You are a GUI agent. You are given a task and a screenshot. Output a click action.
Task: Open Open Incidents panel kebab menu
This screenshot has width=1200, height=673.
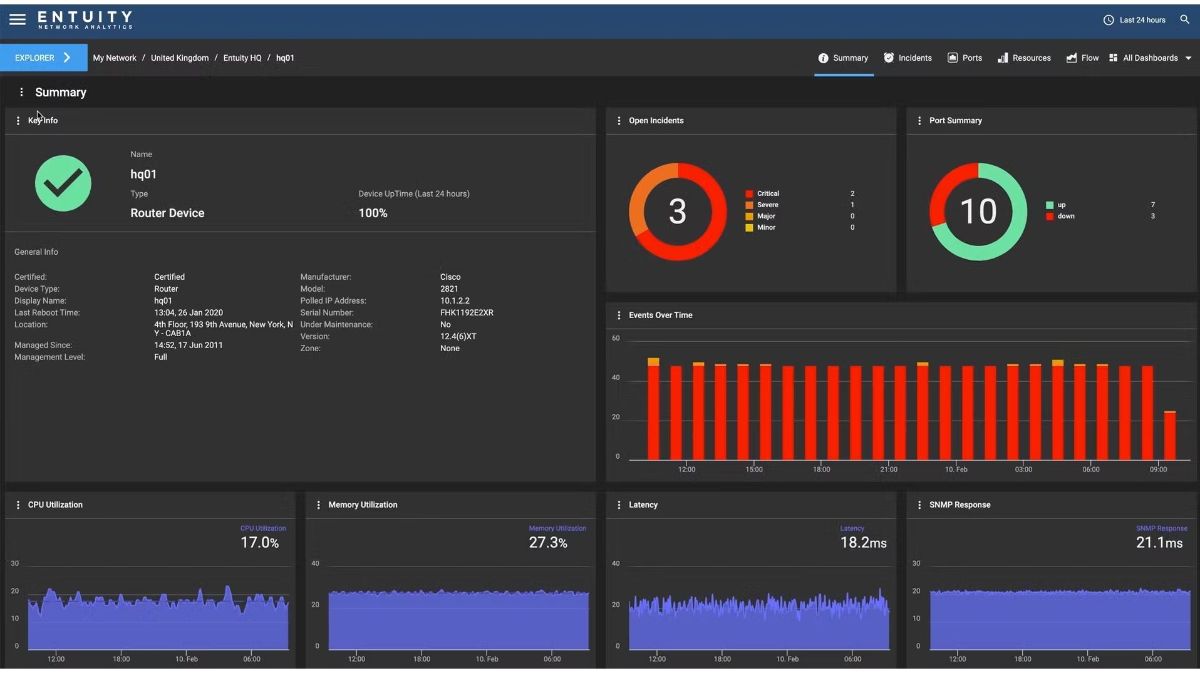619,121
